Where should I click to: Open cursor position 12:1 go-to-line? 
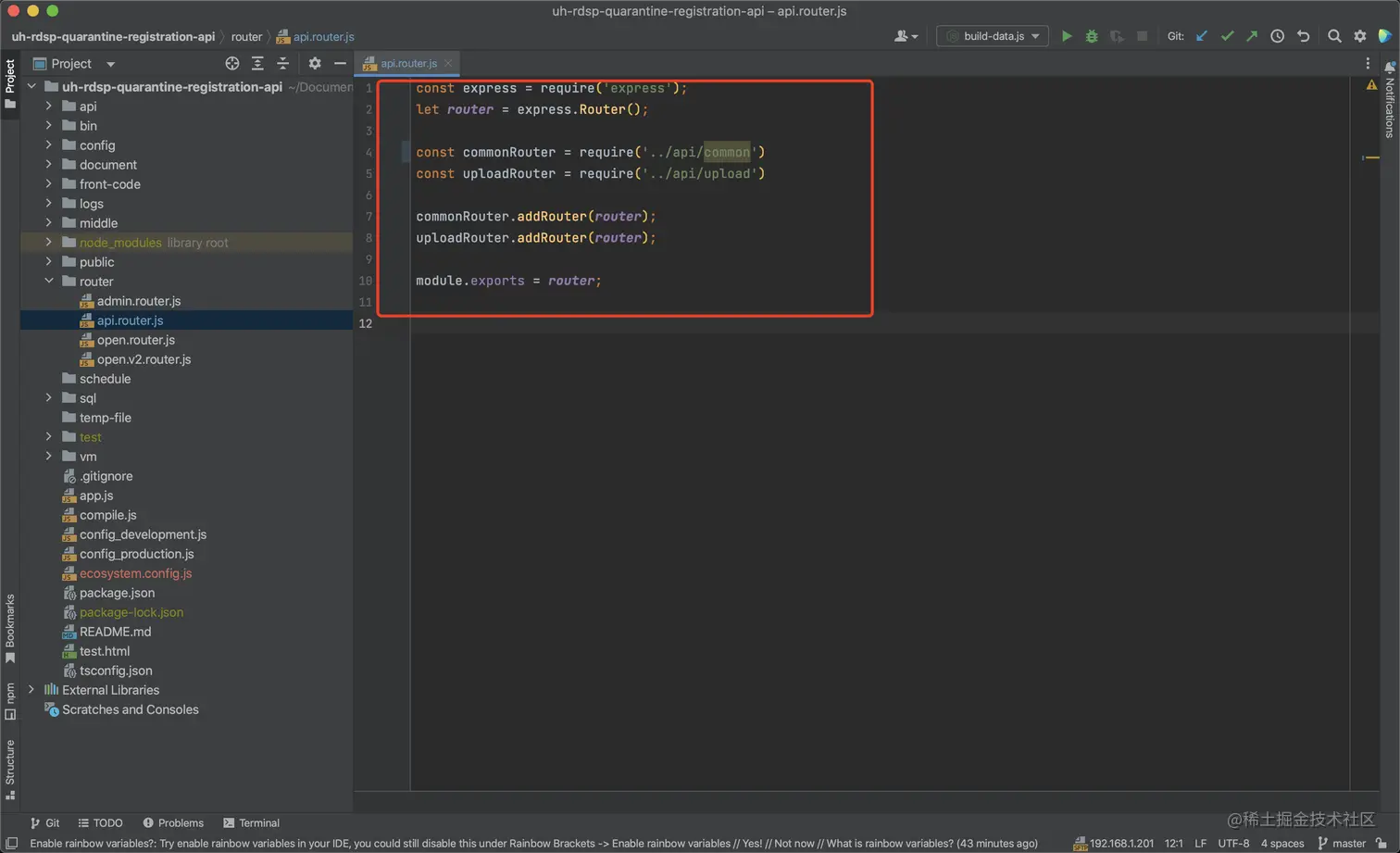tap(1173, 843)
